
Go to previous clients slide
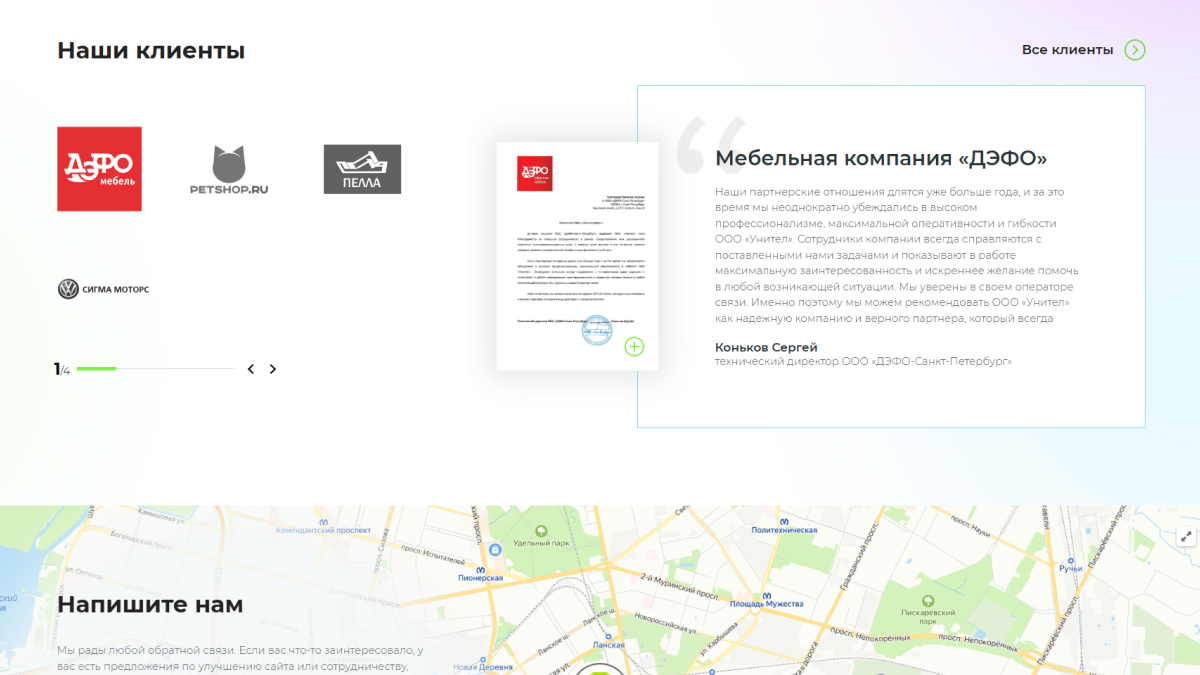[x=251, y=369]
